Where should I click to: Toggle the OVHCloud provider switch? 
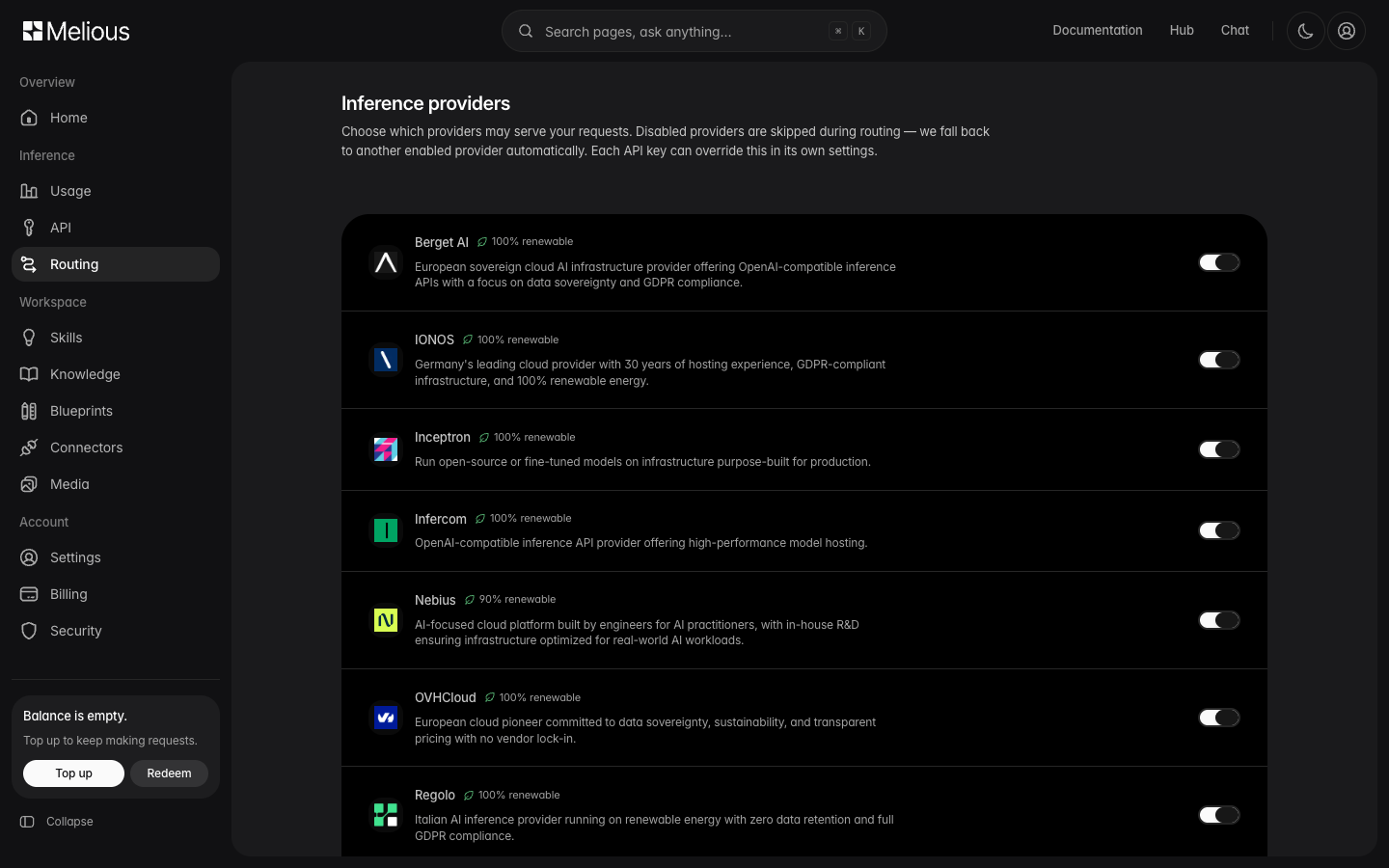point(1219,718)
